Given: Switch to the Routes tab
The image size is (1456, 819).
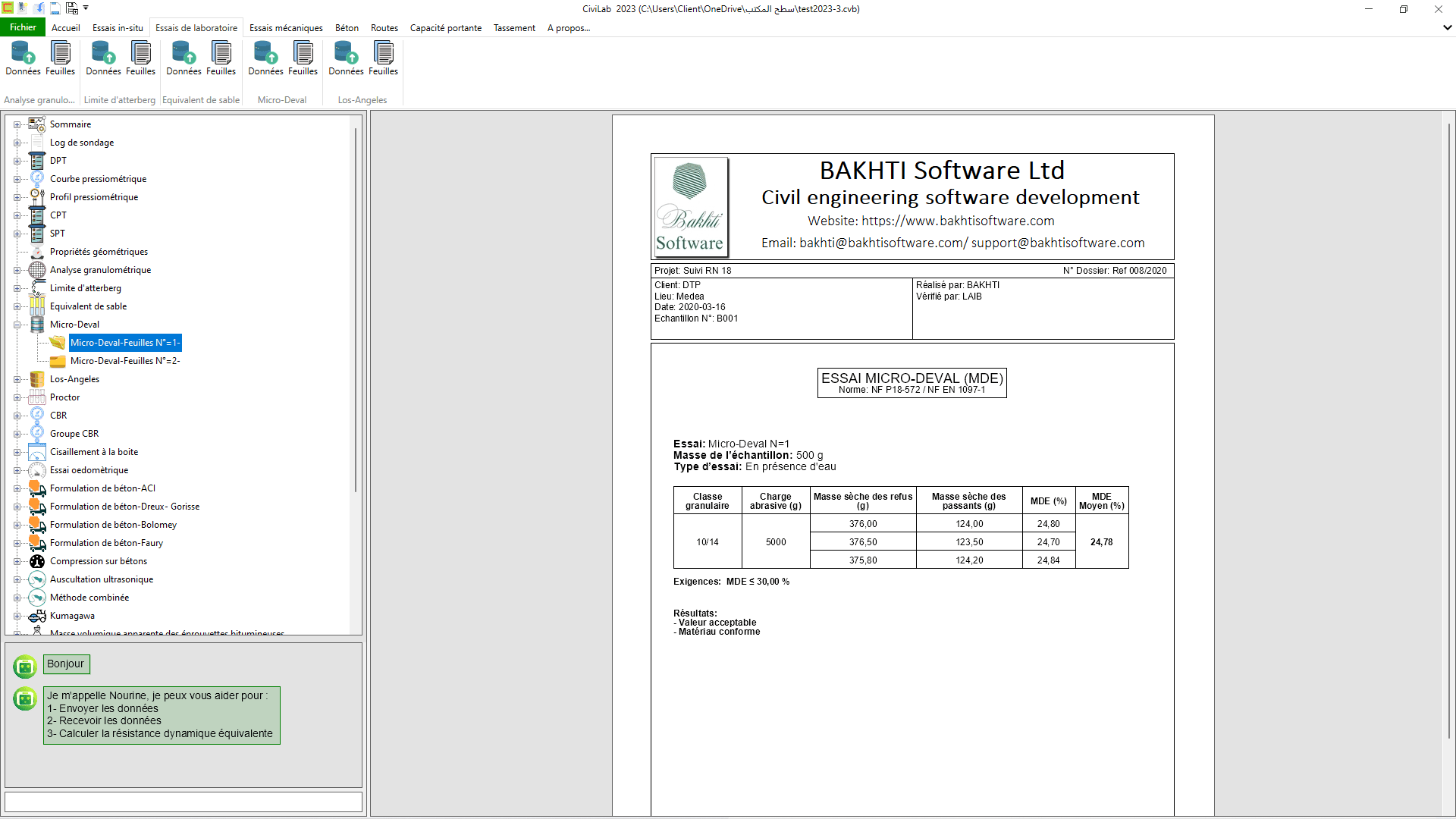Looking at the screenshot, I should pos(384,28).
